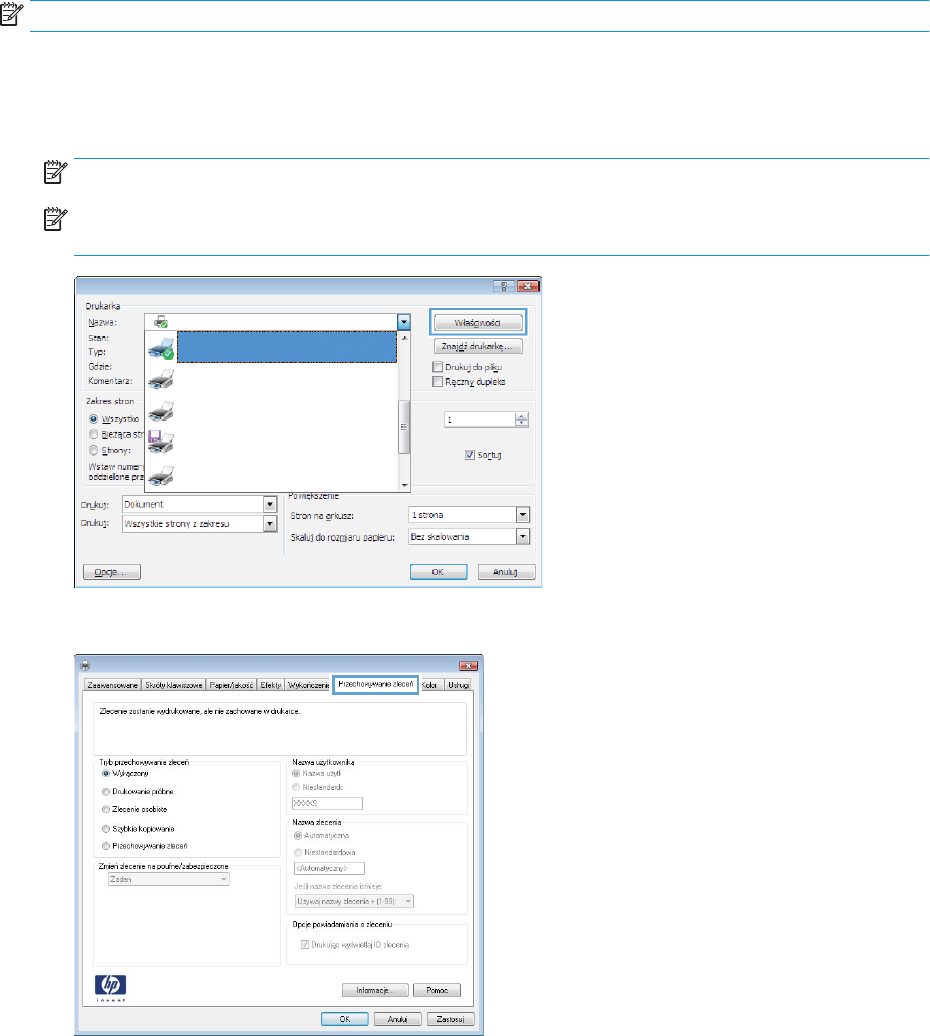The image size is (930, 1036).
Task: Open the Stron na arkusz dropdown
Action: pyautogui.click(x=521, y=515)
